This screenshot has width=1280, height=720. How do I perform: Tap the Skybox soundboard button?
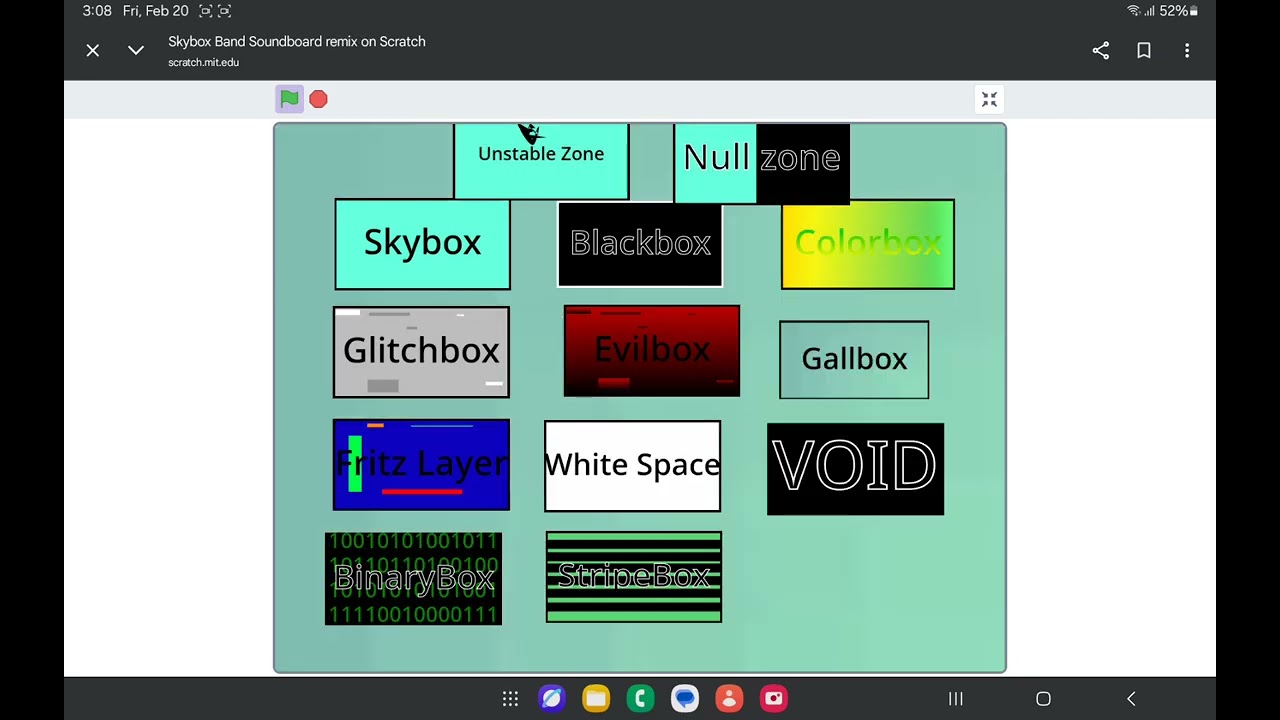click(422, 244)
